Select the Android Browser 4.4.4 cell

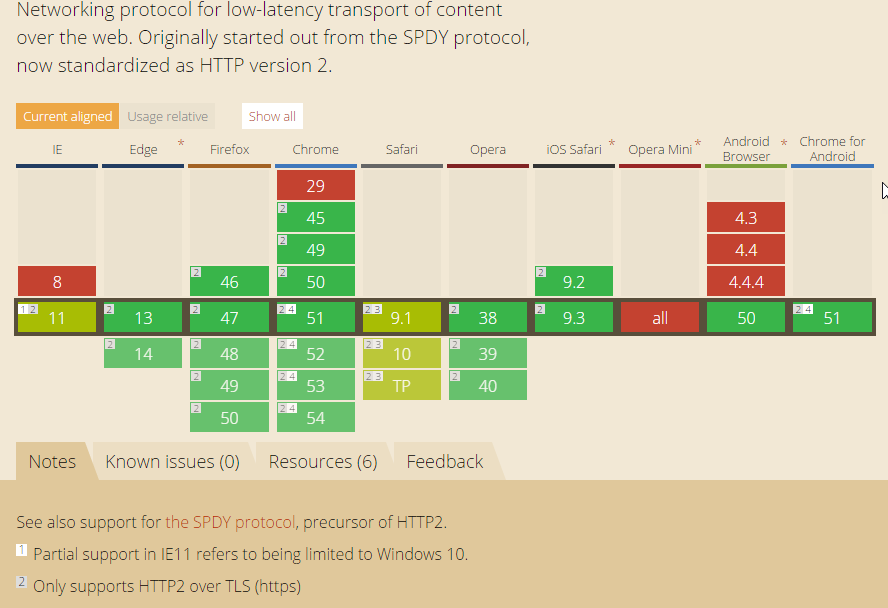pos(746,282)
